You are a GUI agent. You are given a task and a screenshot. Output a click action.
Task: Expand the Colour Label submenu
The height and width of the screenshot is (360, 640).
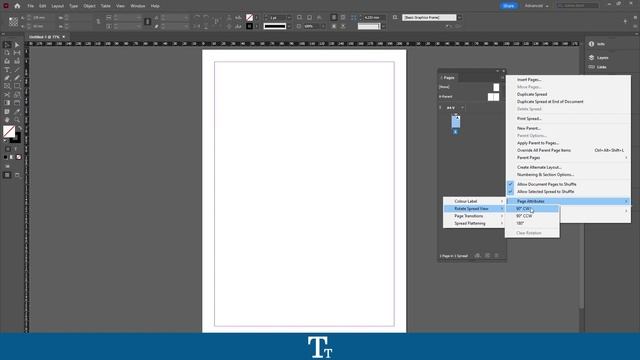coord(474,201)
